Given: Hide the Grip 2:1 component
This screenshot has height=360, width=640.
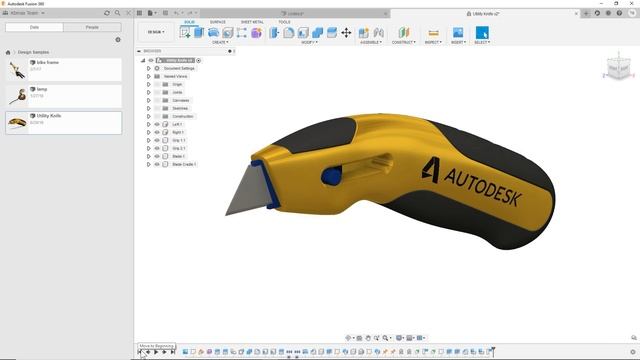Looking at the screenshot, I should pyautogui.click(x=157, y=148).
